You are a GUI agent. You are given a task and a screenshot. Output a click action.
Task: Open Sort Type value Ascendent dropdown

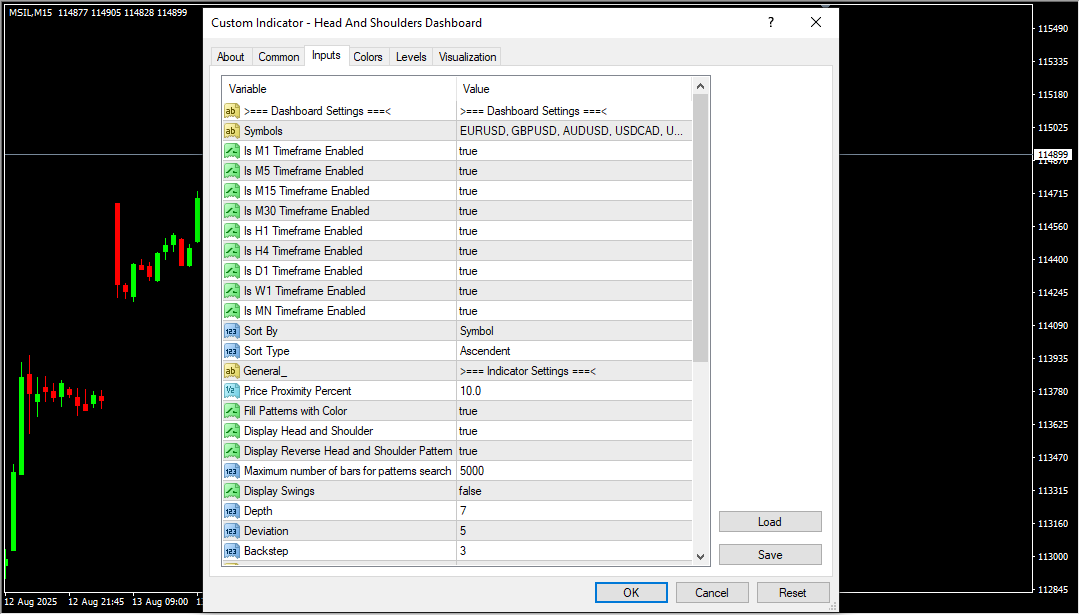573,351
